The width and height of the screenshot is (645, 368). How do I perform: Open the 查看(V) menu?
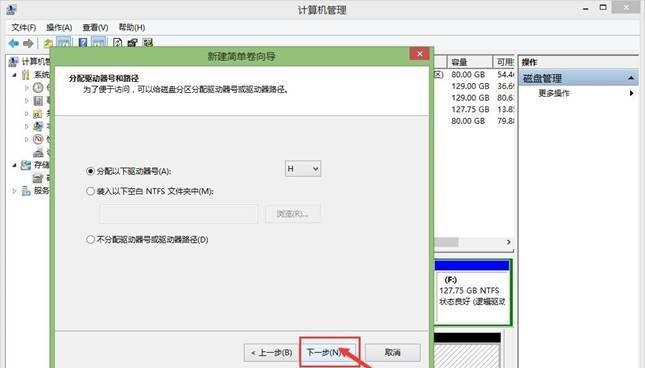click(95, 28)
